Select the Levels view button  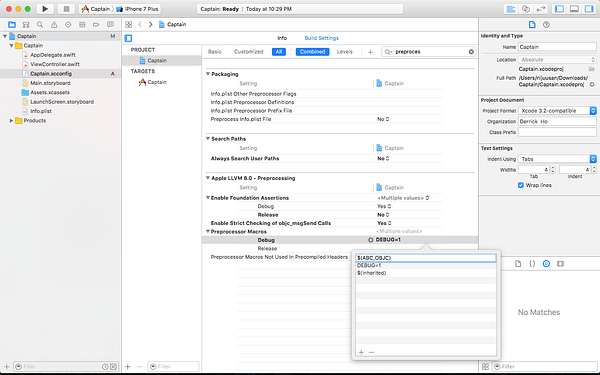(x=344, y=52)
